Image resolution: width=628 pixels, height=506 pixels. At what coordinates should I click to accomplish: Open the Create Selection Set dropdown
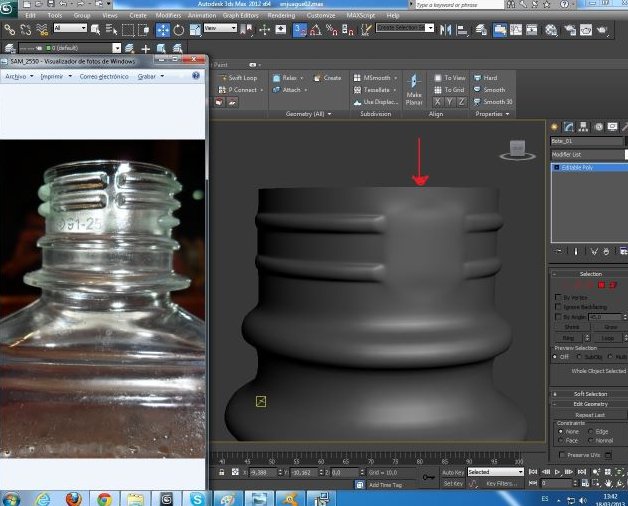(405, 28)
